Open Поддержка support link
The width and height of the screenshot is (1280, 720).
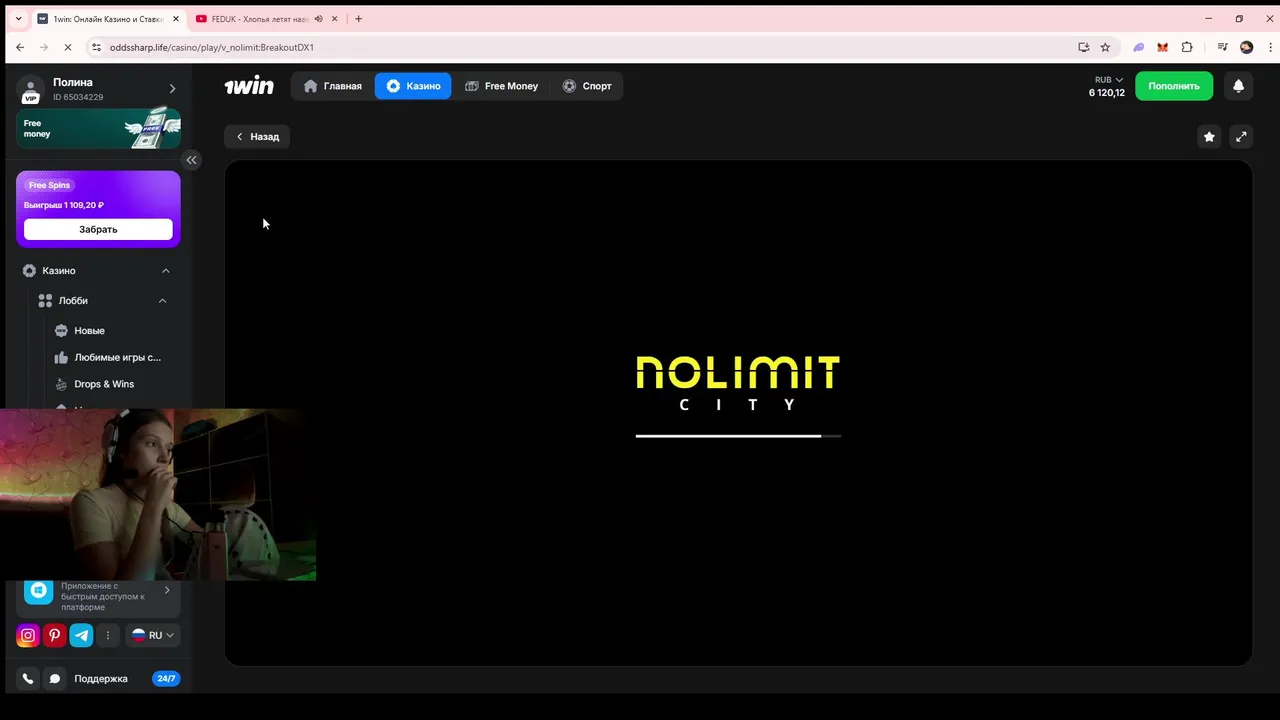101,678
